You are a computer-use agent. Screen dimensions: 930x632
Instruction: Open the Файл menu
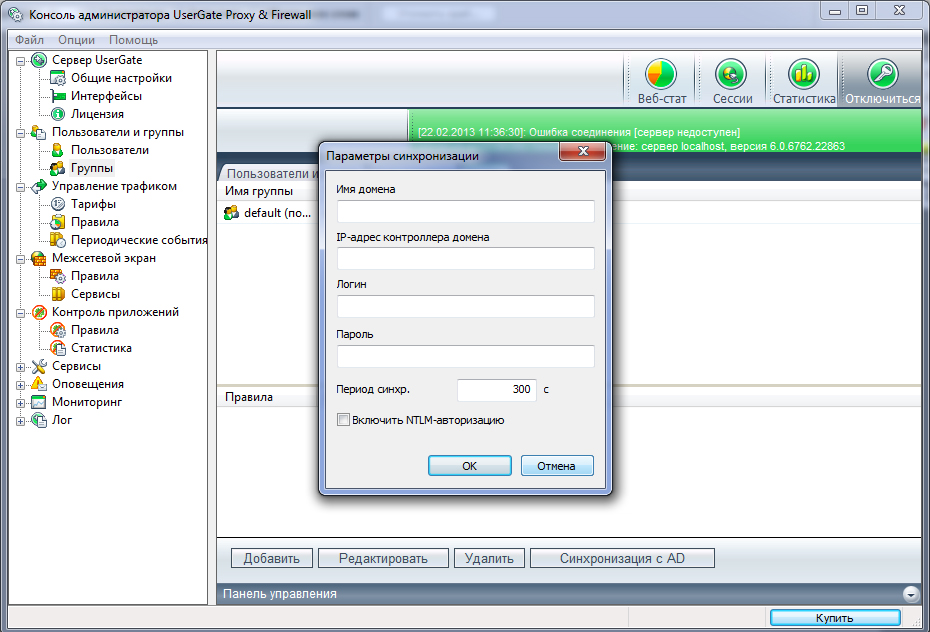click(x=29, y=40)
